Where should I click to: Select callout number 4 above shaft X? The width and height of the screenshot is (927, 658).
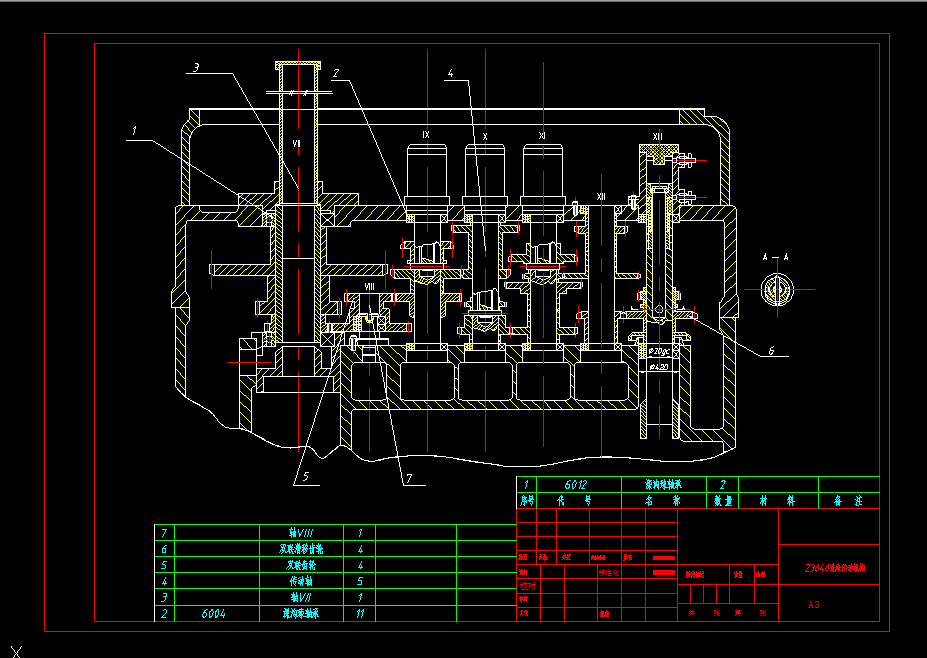(450, 73)
